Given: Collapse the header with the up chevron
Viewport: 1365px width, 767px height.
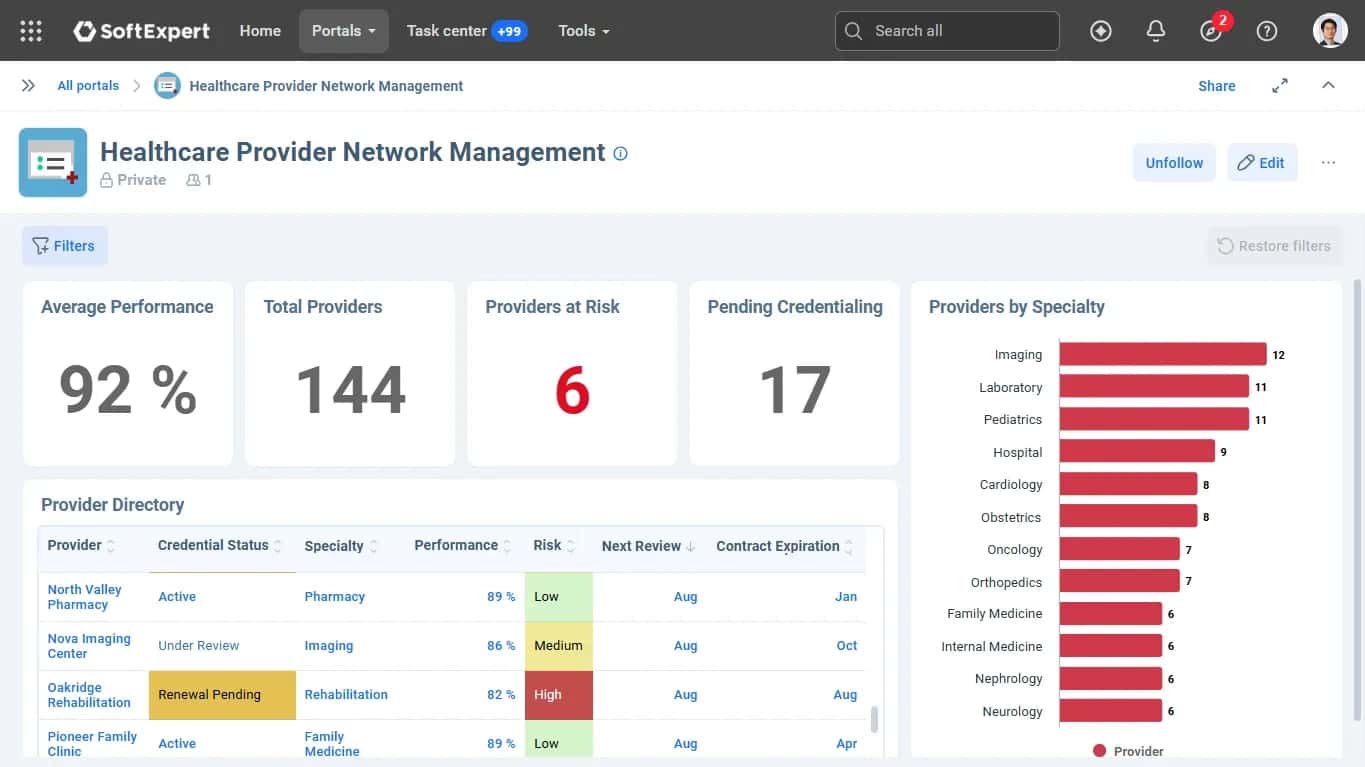Looking at the screenshot, I should tap(1328, 86).
